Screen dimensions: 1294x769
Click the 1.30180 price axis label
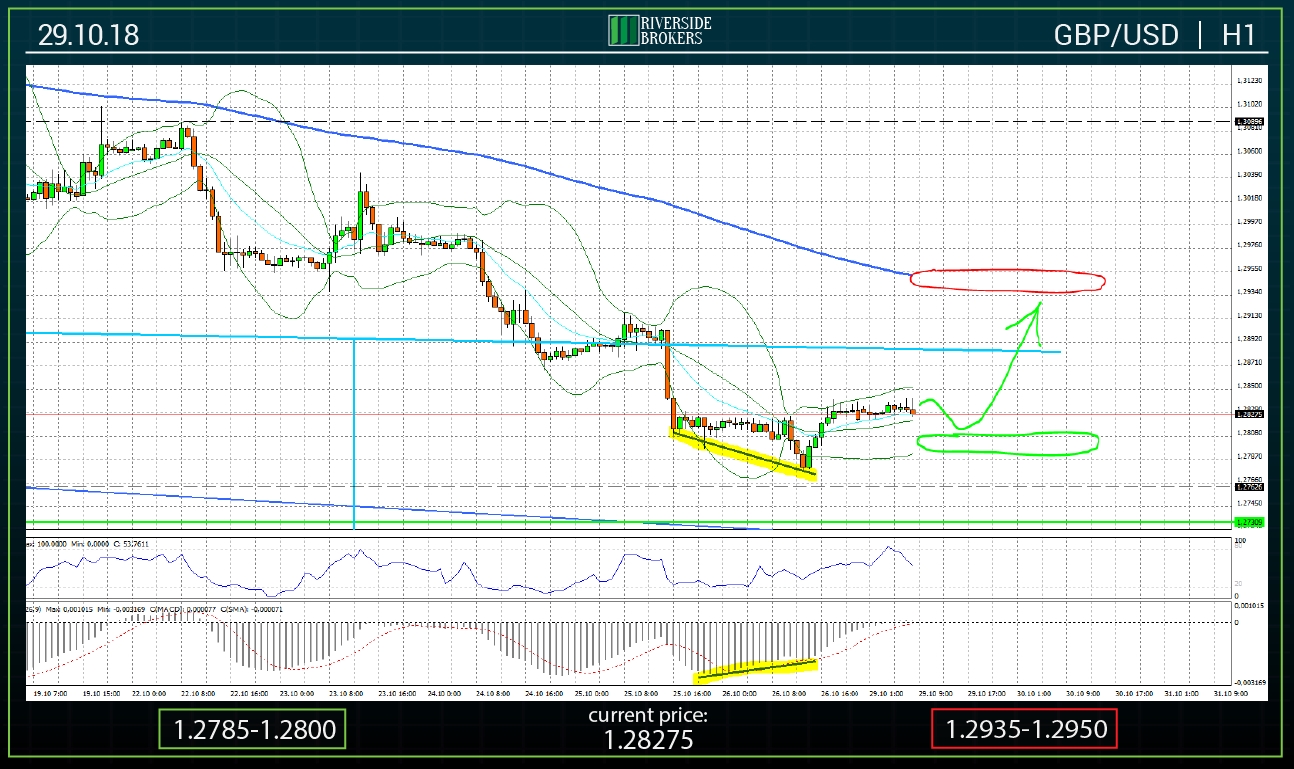pos(1250,198)
